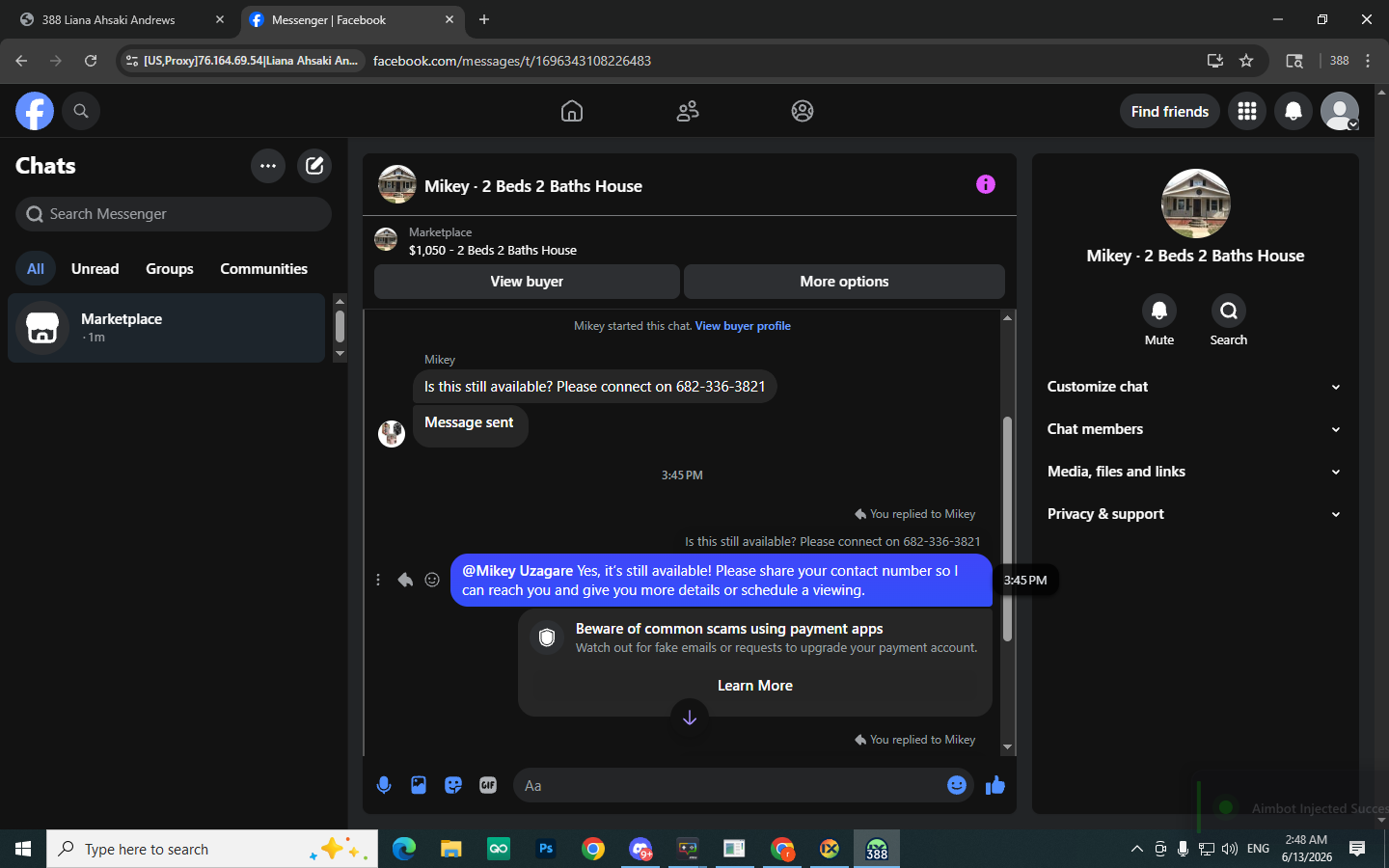
Task: Open the profile circle icon in top navigation
Action: (x=803, y=111)
